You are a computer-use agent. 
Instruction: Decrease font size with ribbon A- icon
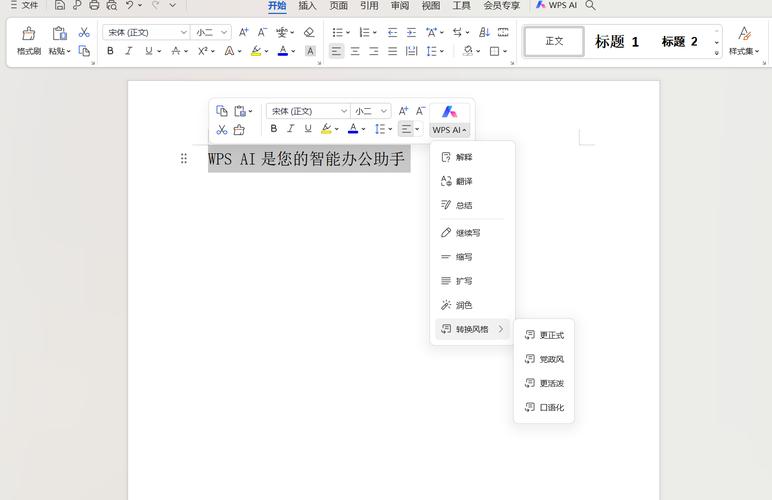[262, 32]
